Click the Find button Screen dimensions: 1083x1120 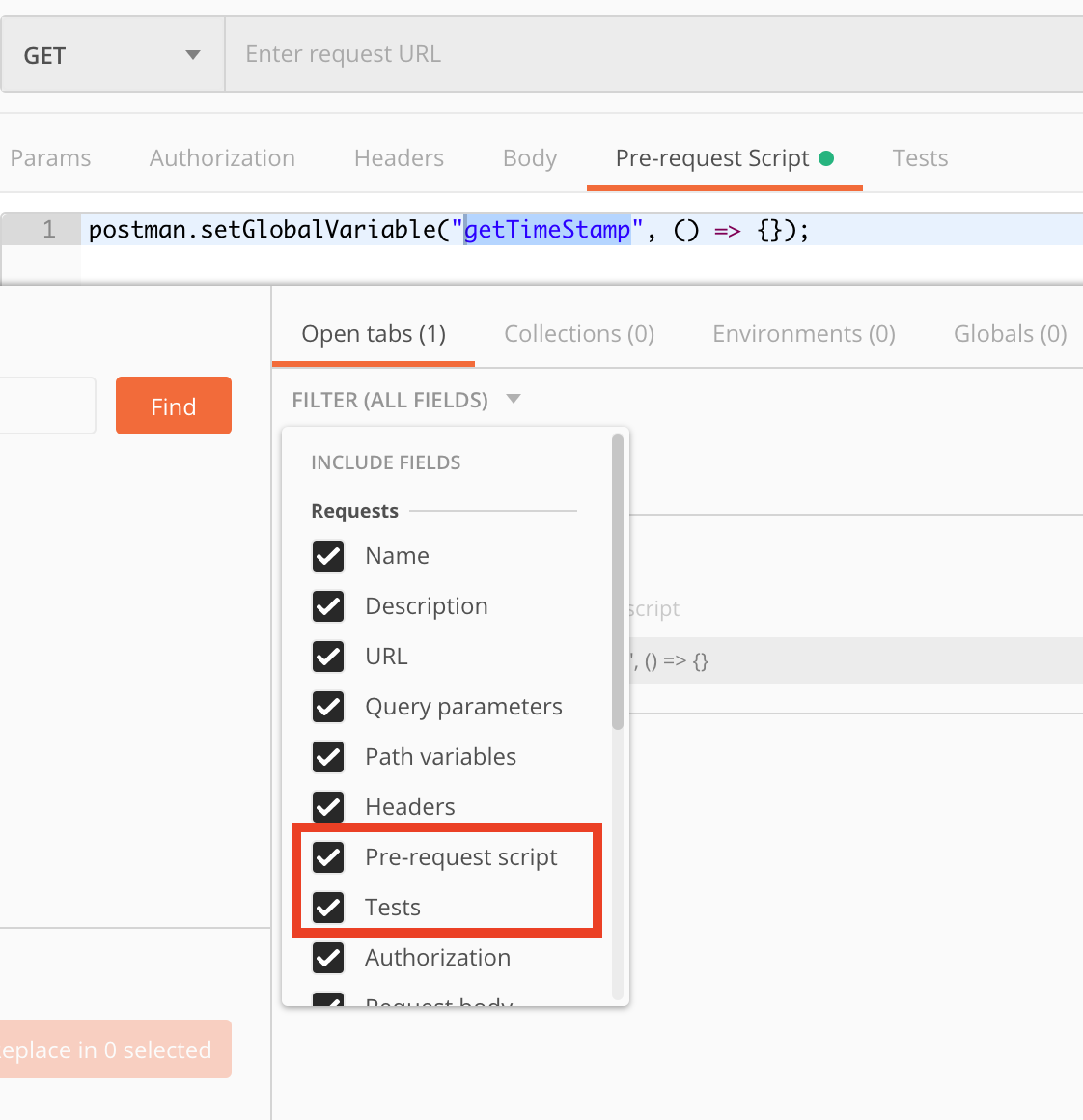pos(173,406)
